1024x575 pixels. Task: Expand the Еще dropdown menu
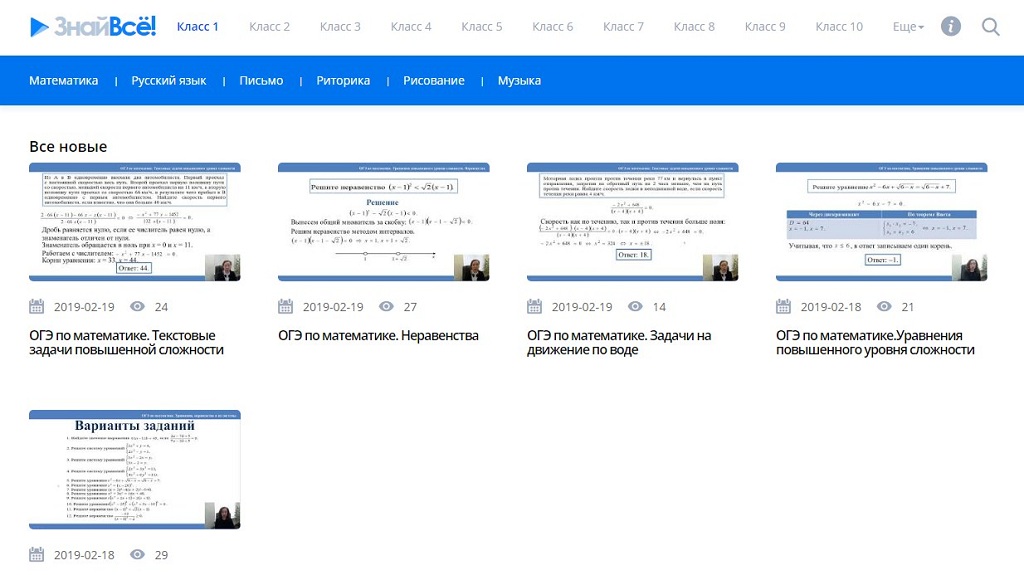(x=908, y=27)
